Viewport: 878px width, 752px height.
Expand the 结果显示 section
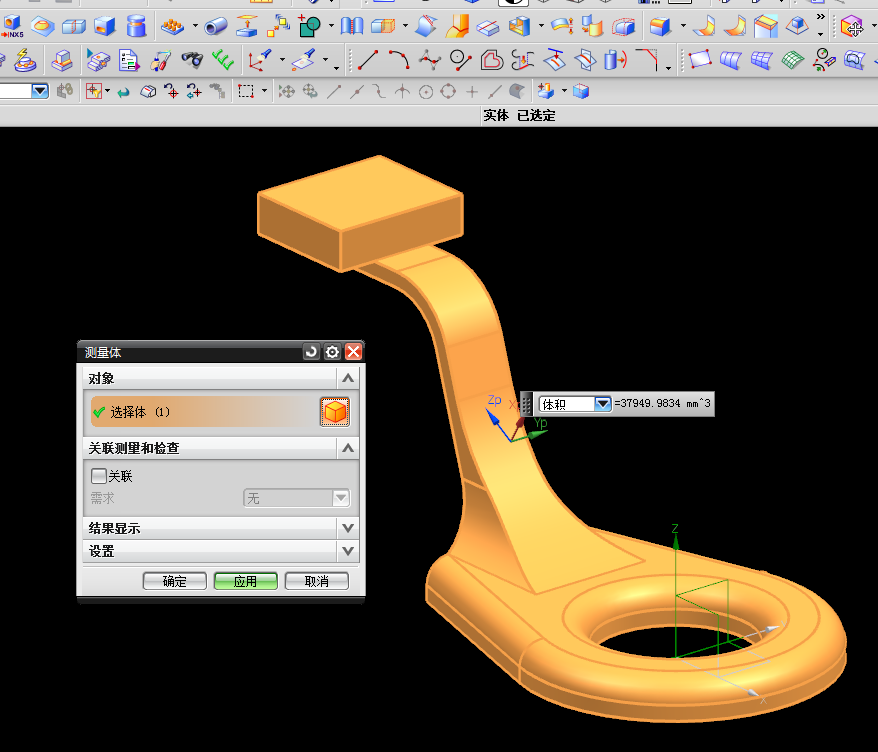point(347,528)
